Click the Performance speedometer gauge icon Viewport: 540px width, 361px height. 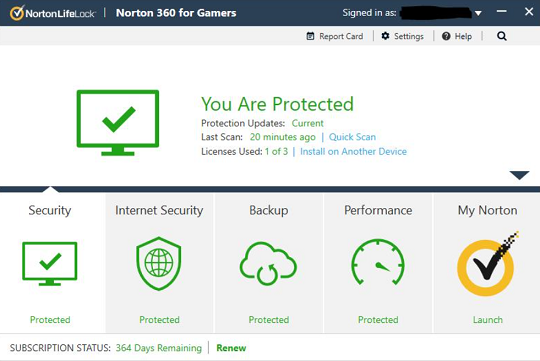(x=378, y=262)
